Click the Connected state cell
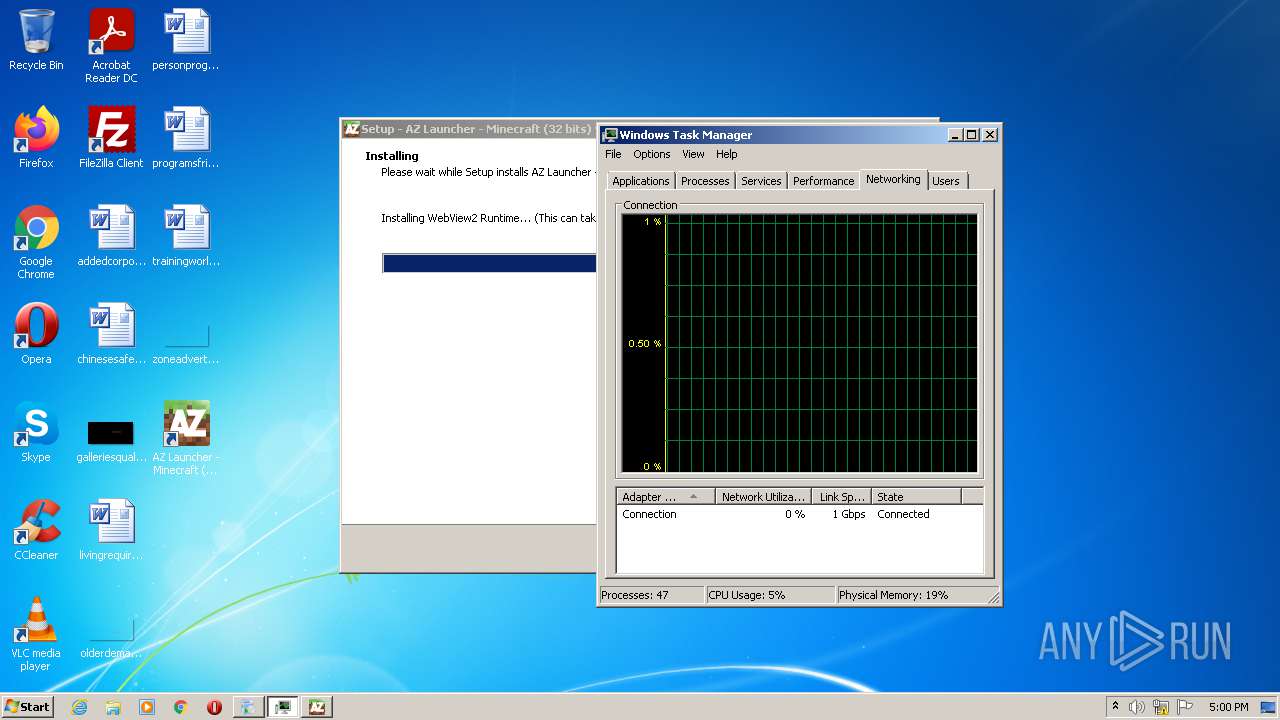 (x=903, y=514)
